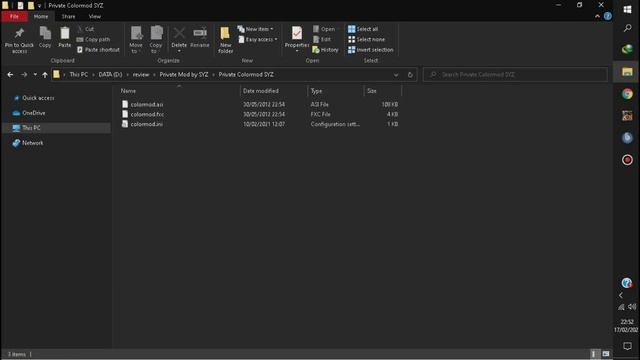Go back to previous folder
This screenshot has width=640, height=360.
(x=10, y=75)
